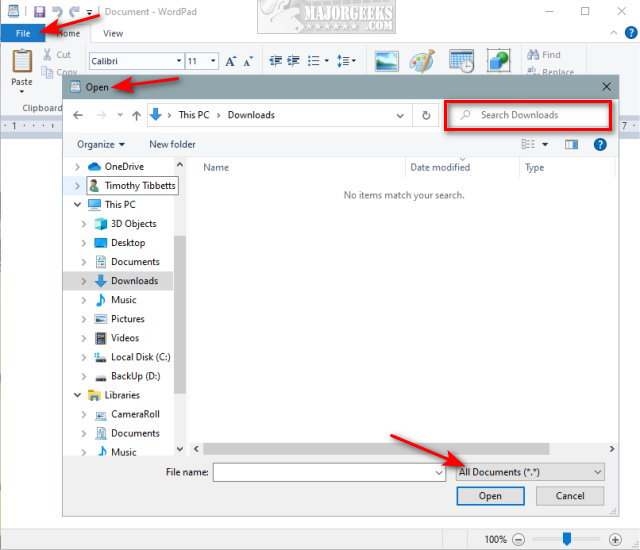Click the New folder button

[172, 144]
